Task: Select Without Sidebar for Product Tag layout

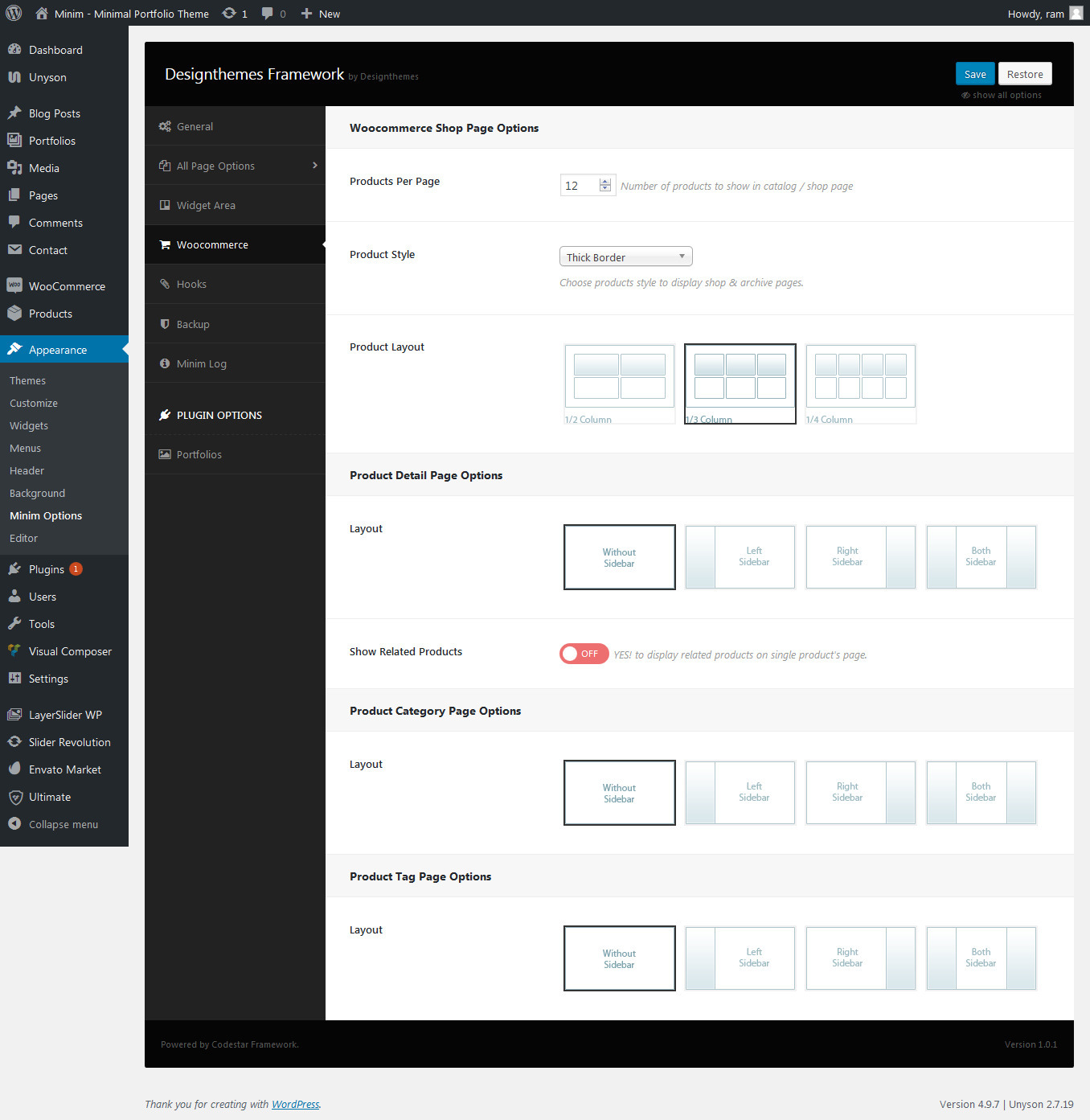Action: (x=620, y=958)
